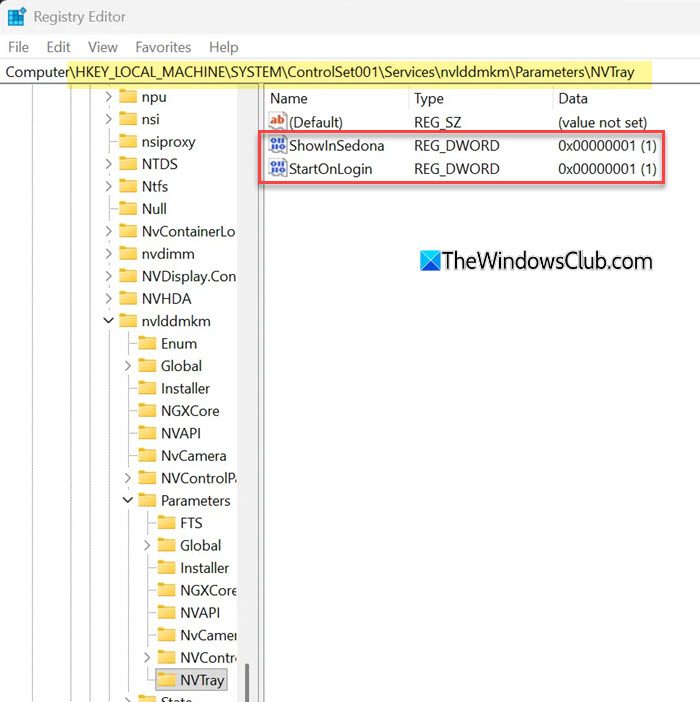Expand Global key under nvlddmkm
The height and width of the screenshot is (702, 700).
(128, 366)
